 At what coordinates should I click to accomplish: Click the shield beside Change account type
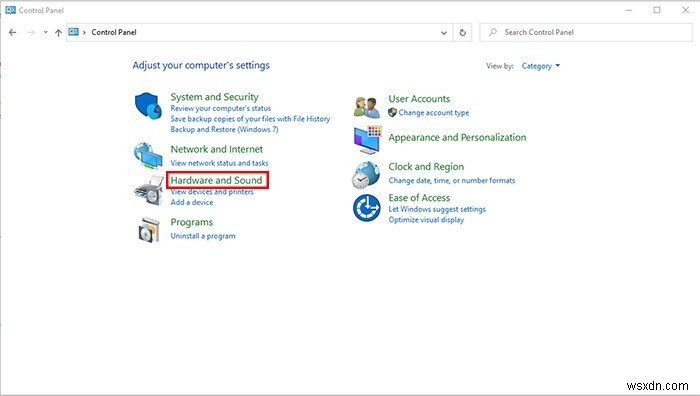click(x=392, y=113)
